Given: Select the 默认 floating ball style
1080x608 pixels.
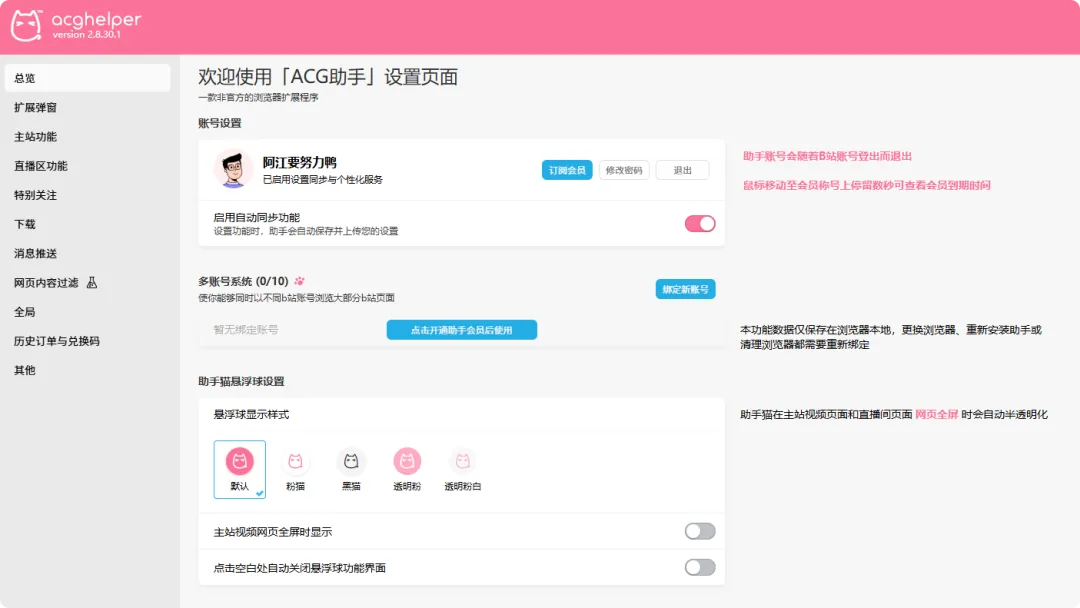Looking at the screenshot, I should coord(240,470).
